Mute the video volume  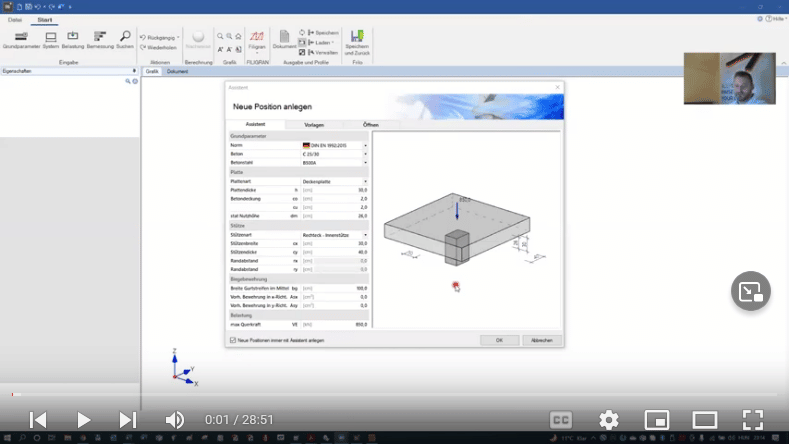(x=175, y=419)
